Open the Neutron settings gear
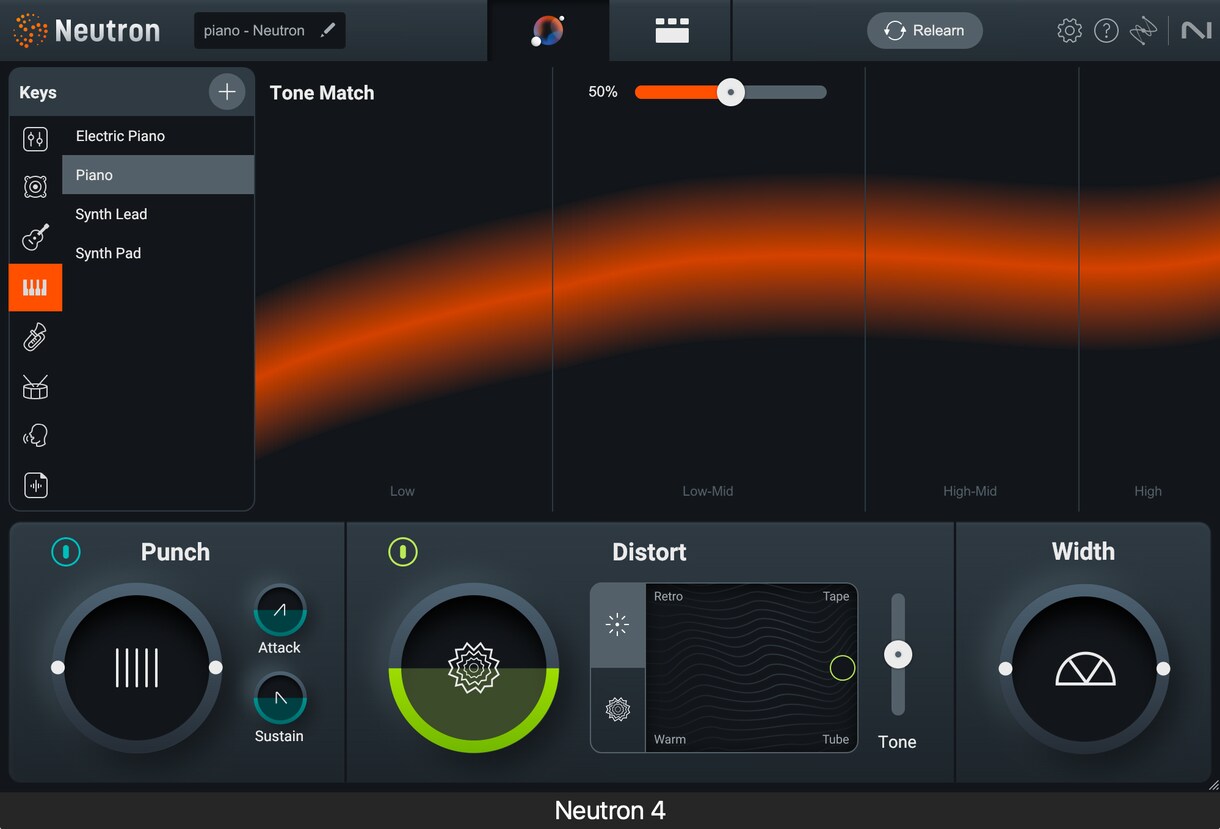 [x=1069, y=31]
